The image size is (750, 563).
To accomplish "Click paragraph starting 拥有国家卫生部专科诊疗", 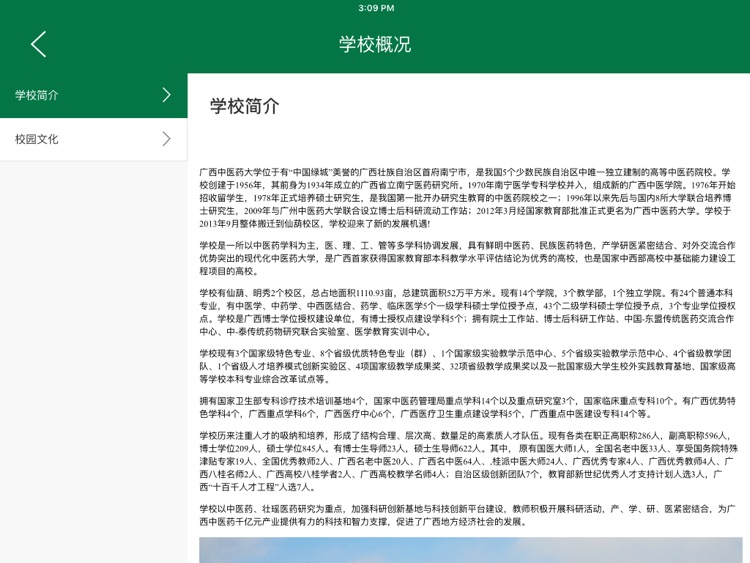I will coord(467,408).
